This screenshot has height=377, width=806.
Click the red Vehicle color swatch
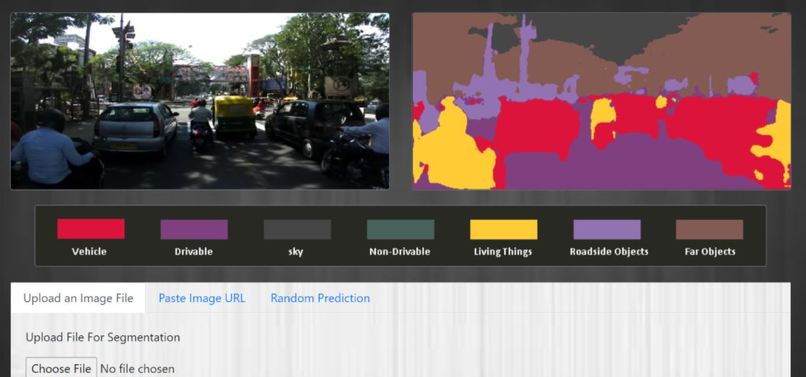click(91, 229)
